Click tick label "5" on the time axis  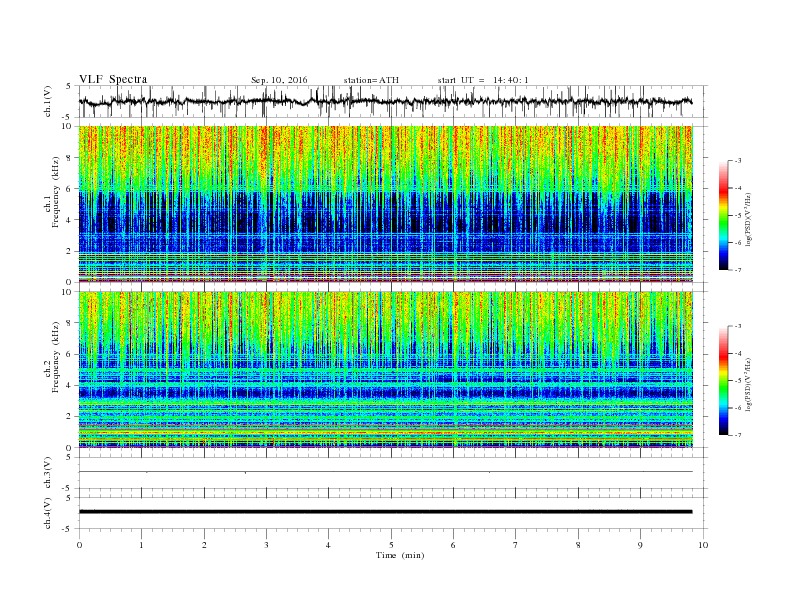[391, 545]
